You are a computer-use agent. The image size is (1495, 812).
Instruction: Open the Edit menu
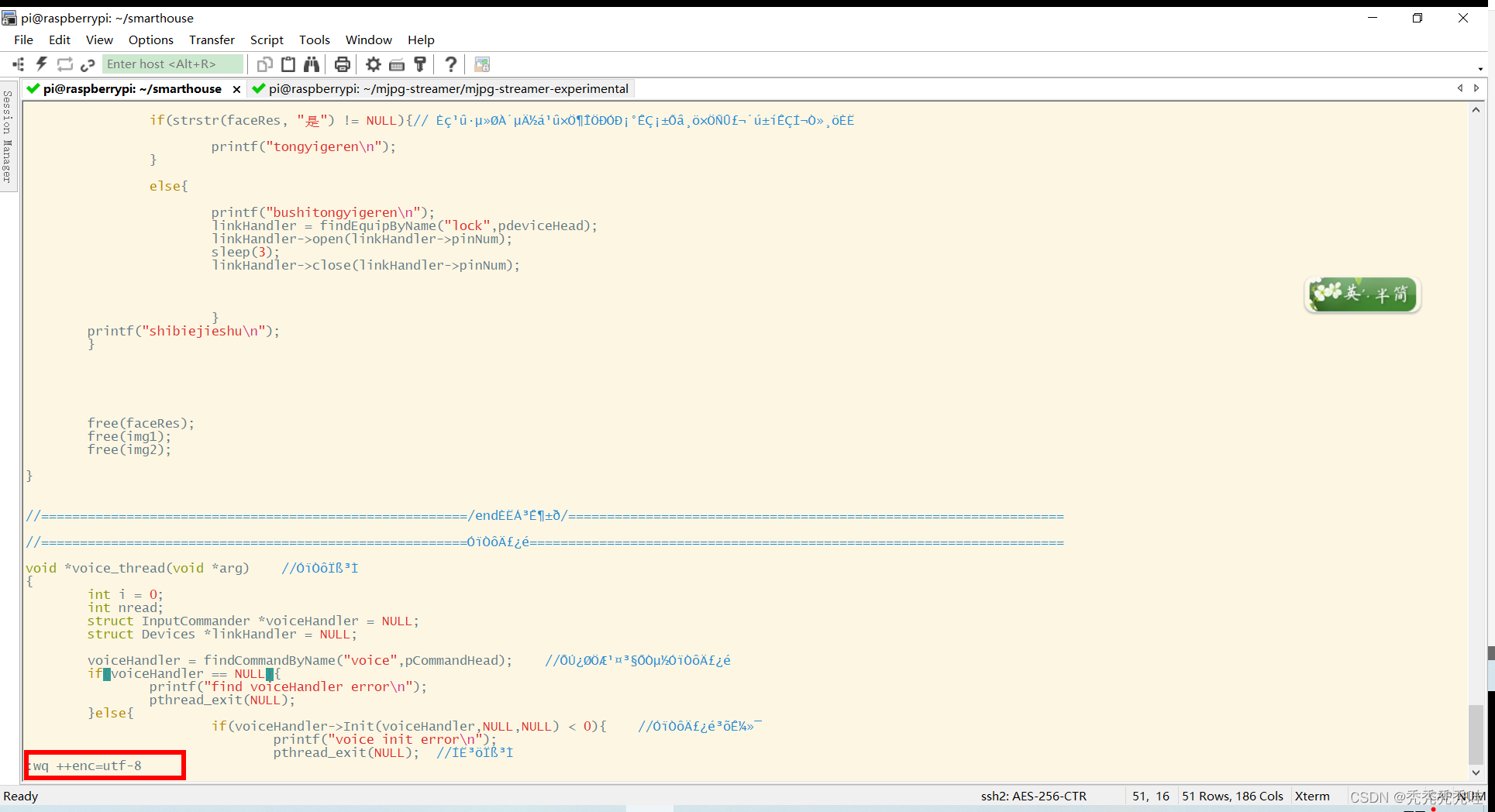[x=60, y=40]
